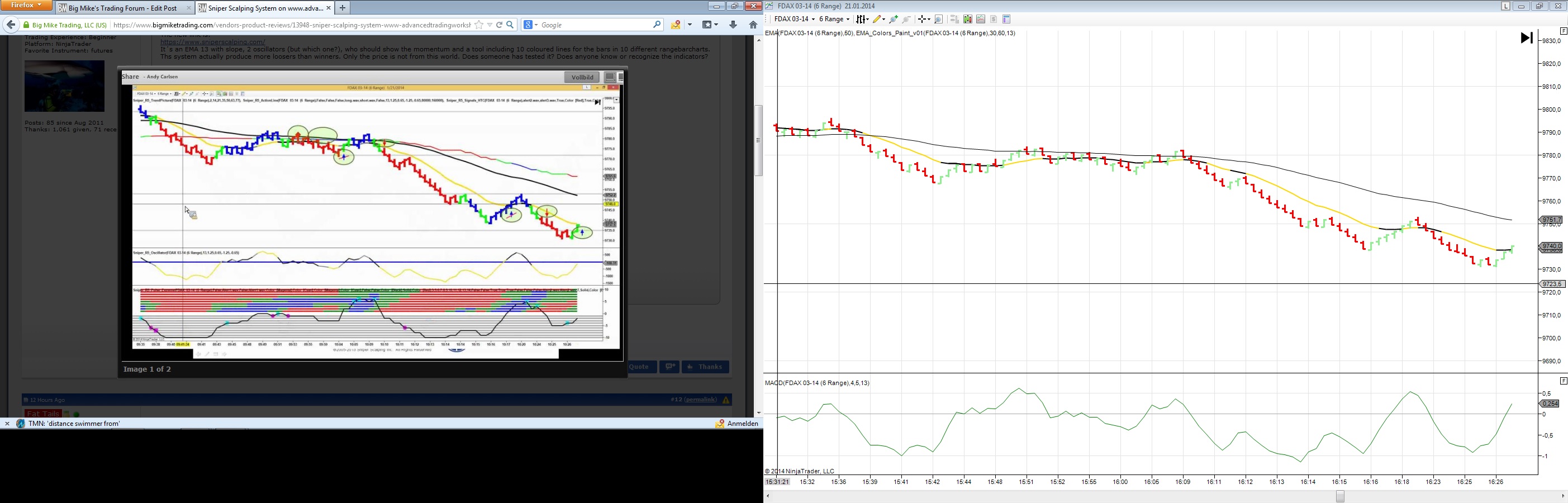Image resolution: width=1568 pixels, height=503 pixels.
Task: Click the greyed zoom out magnifier icon
Action: (x=907, y=20)
